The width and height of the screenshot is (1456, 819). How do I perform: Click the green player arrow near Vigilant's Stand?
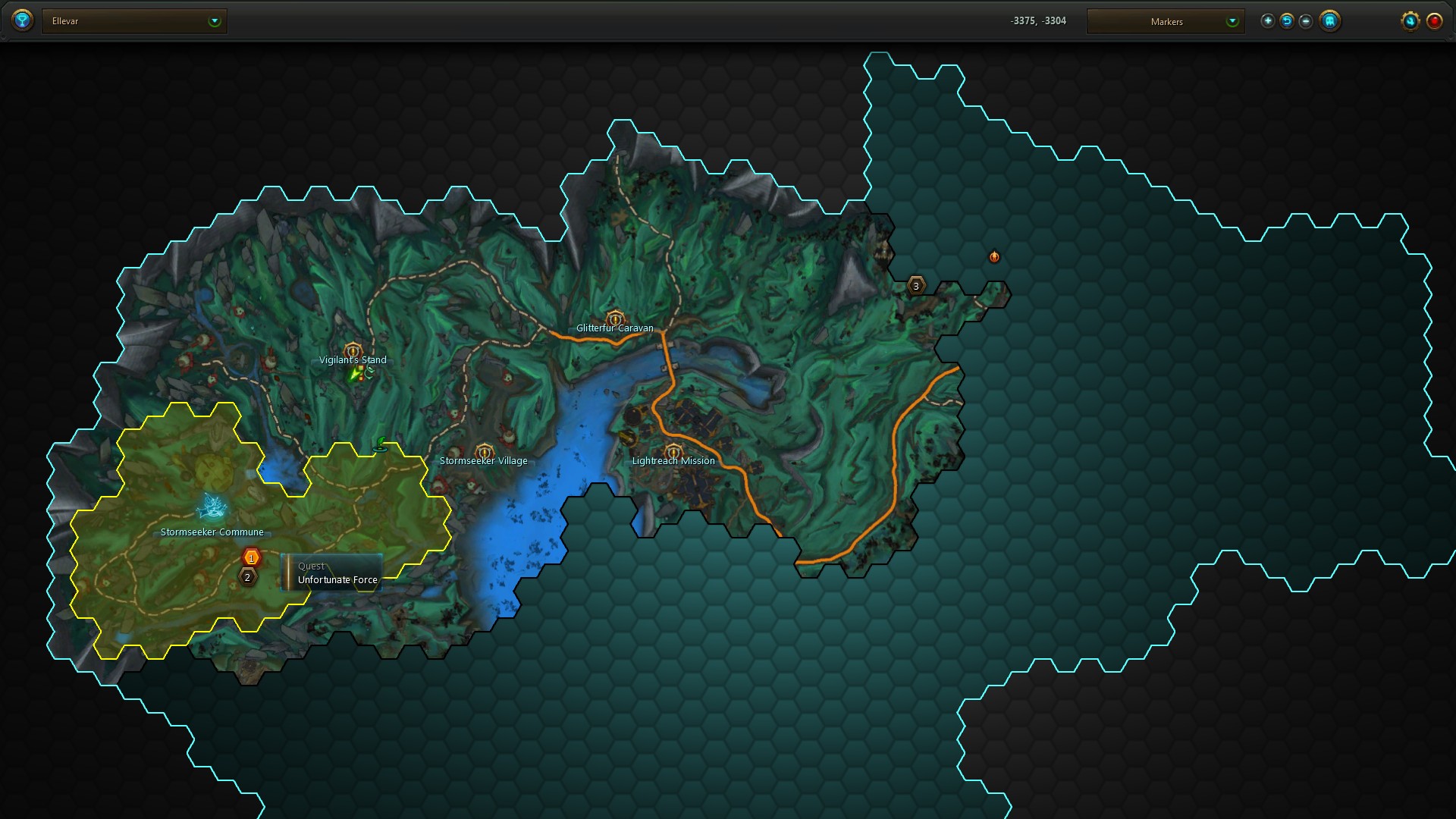tap(354, 374)
